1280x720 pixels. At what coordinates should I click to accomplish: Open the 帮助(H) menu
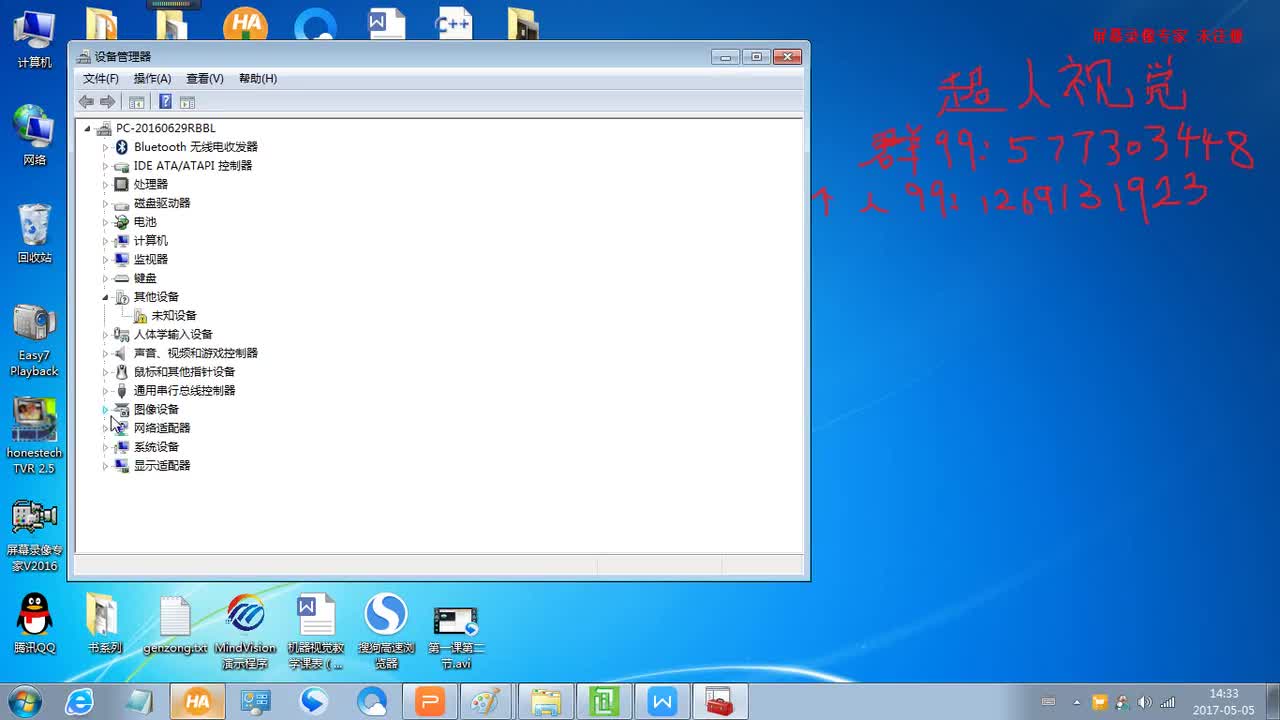258,78
